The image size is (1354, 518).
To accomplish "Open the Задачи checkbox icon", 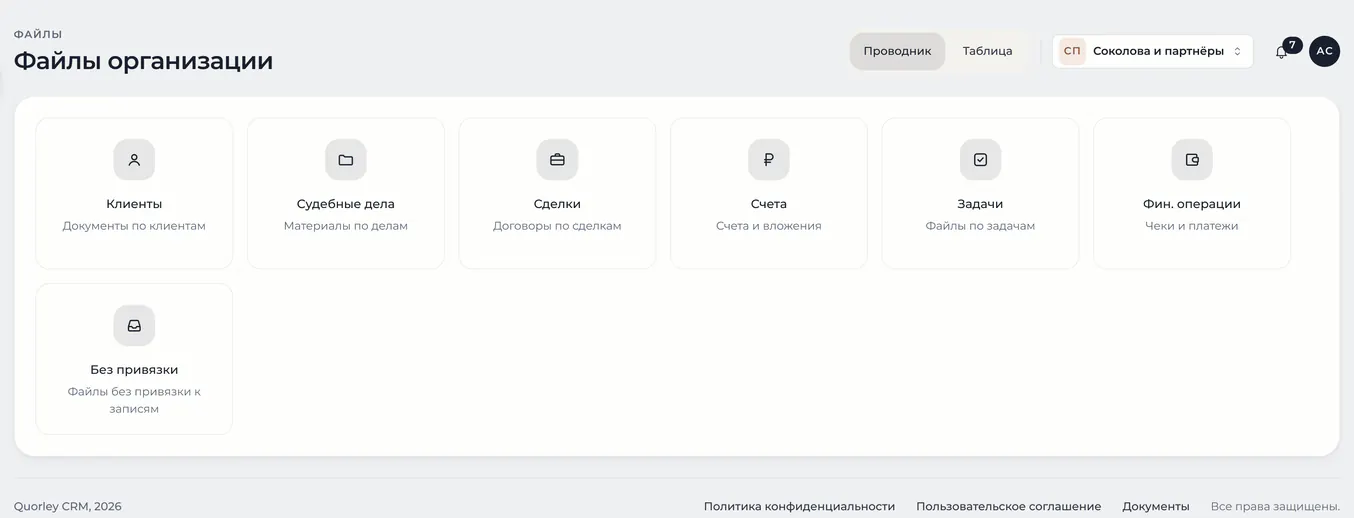I will coord(980,160).
